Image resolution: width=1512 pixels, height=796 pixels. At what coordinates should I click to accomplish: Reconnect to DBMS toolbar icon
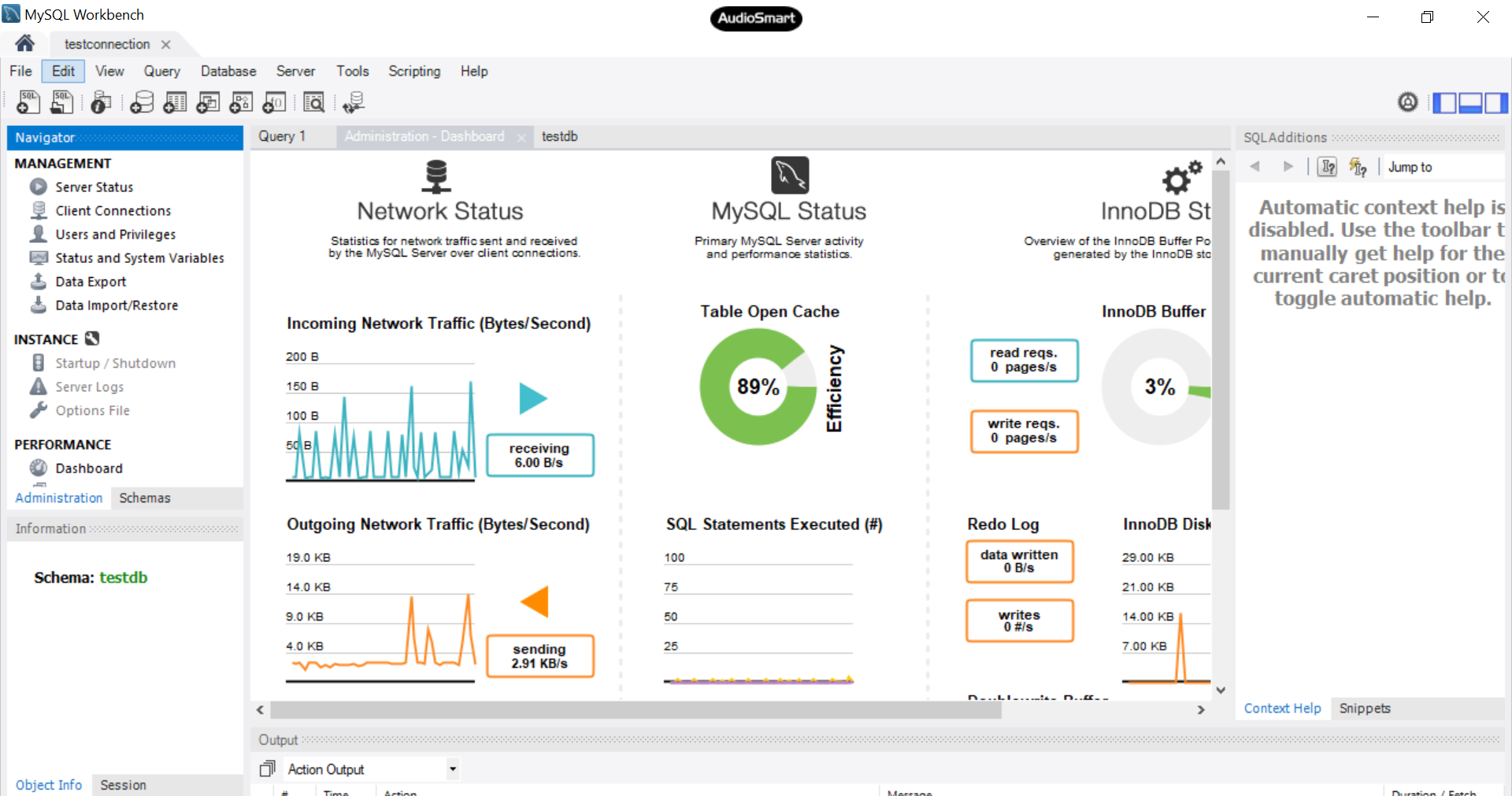(x=353, y=102)
